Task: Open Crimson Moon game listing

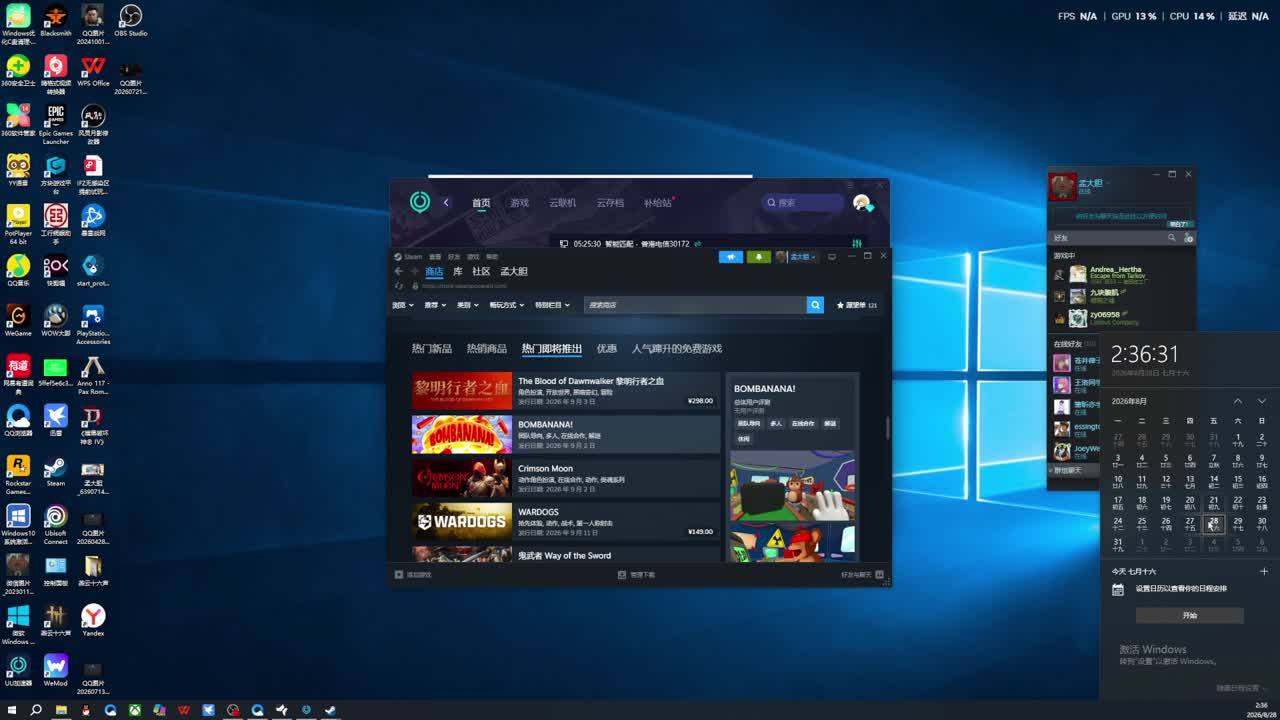Action: [x=566, y=478]
